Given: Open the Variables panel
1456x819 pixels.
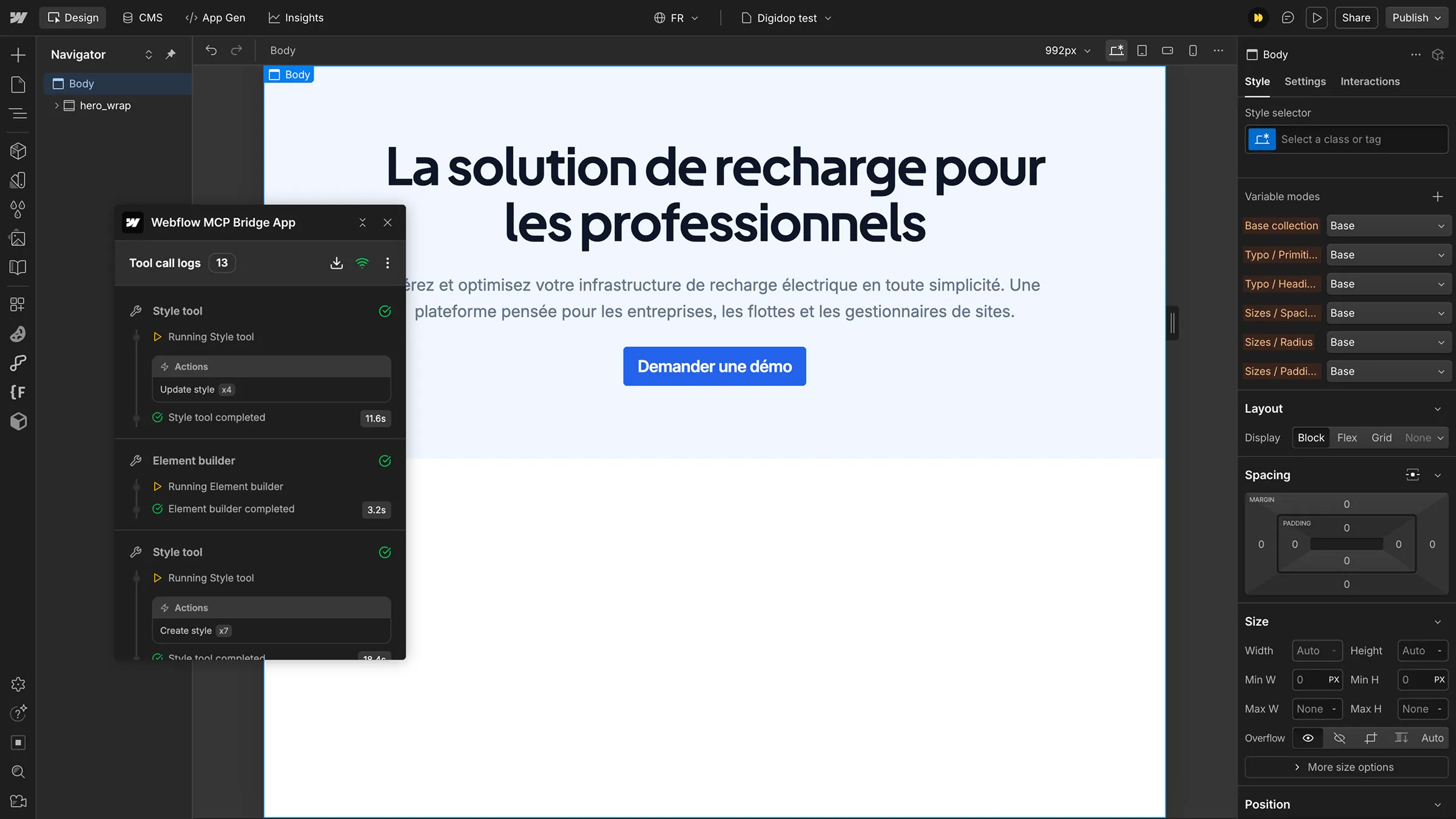Looking at the screenshot, I should point(18,209).
